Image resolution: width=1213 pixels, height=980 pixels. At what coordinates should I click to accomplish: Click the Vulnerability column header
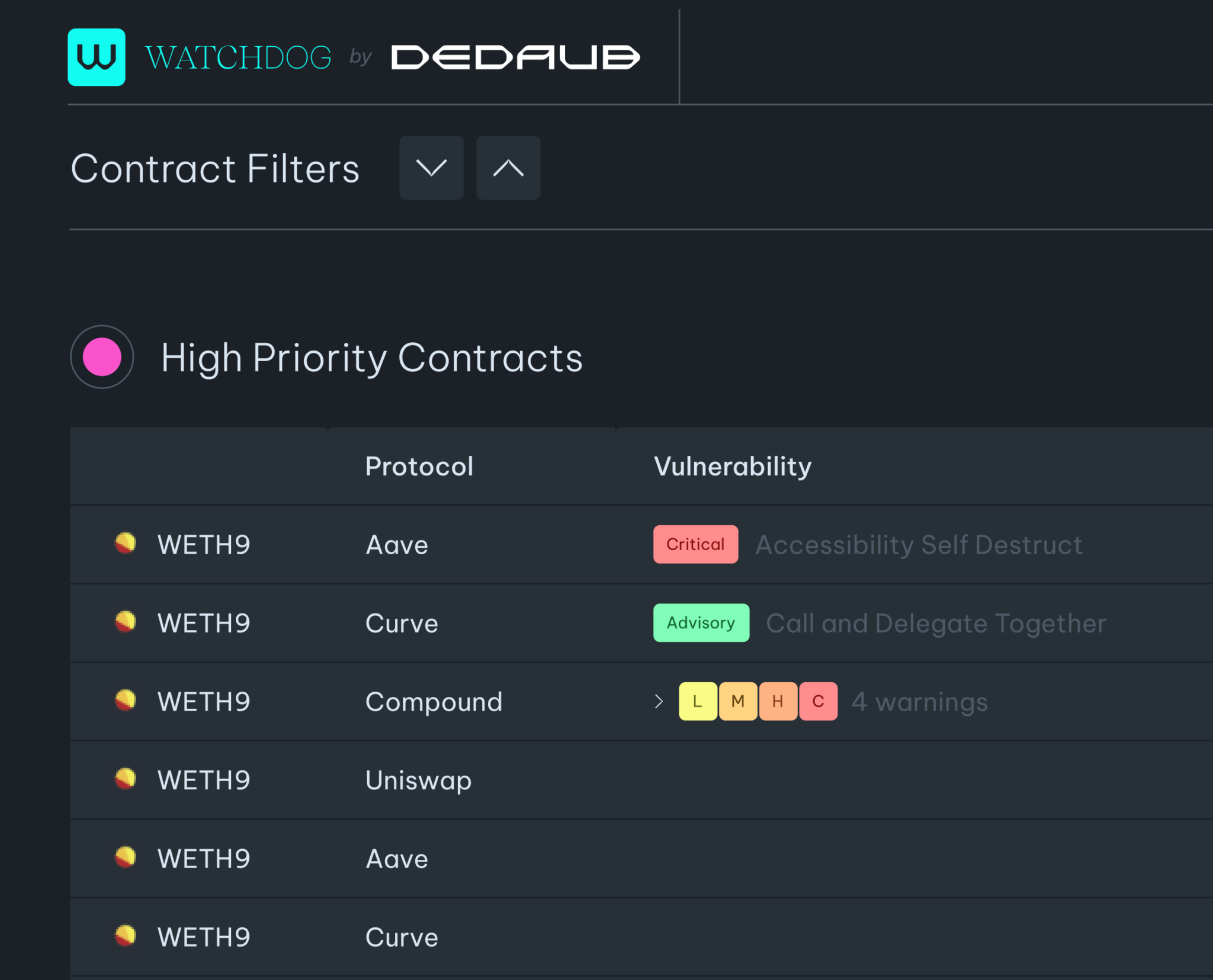click(x=732, y=467)
